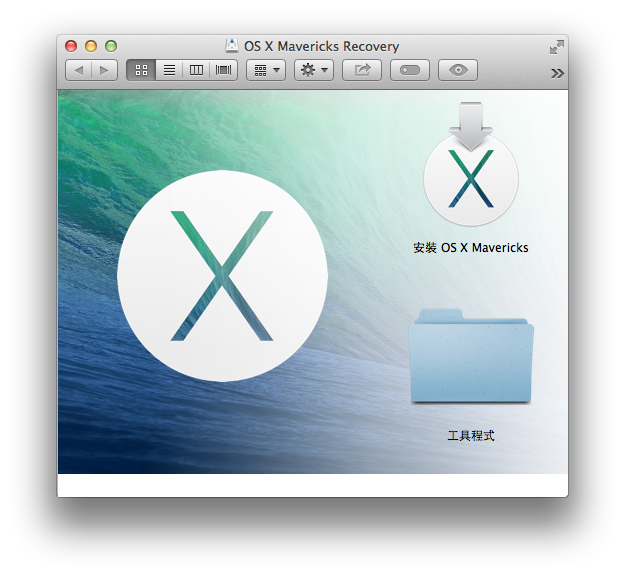
Task: Click the Edit Tags toolbar button
Action: [x=410, y=71]
